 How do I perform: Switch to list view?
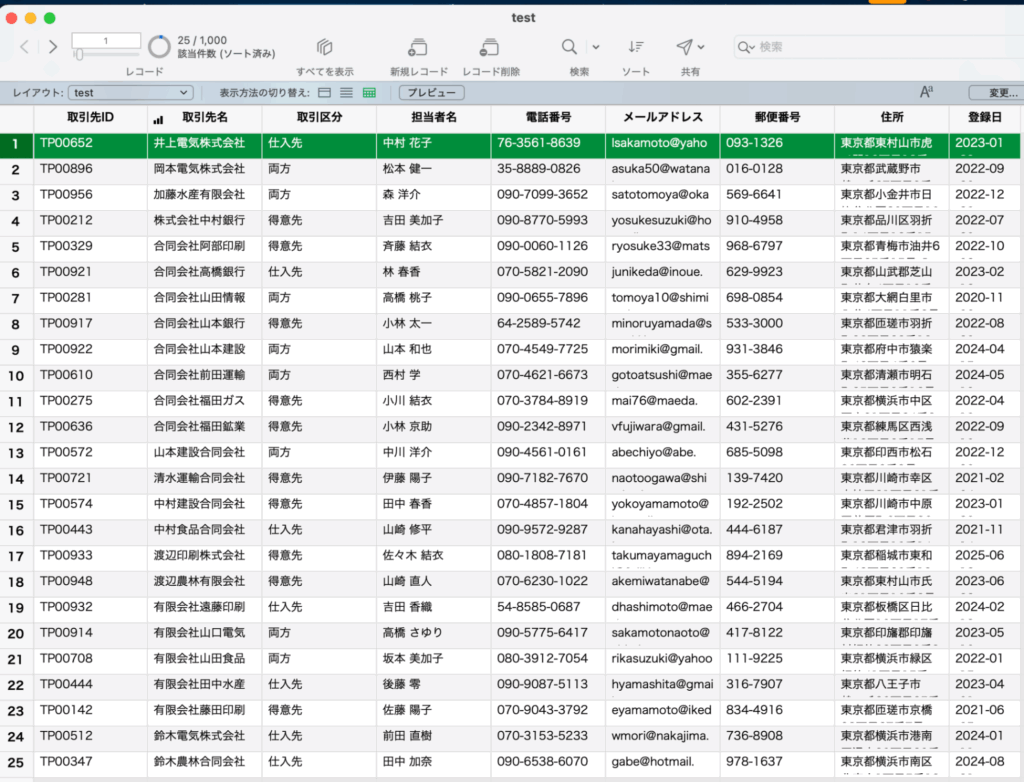(x=346, y=93)
